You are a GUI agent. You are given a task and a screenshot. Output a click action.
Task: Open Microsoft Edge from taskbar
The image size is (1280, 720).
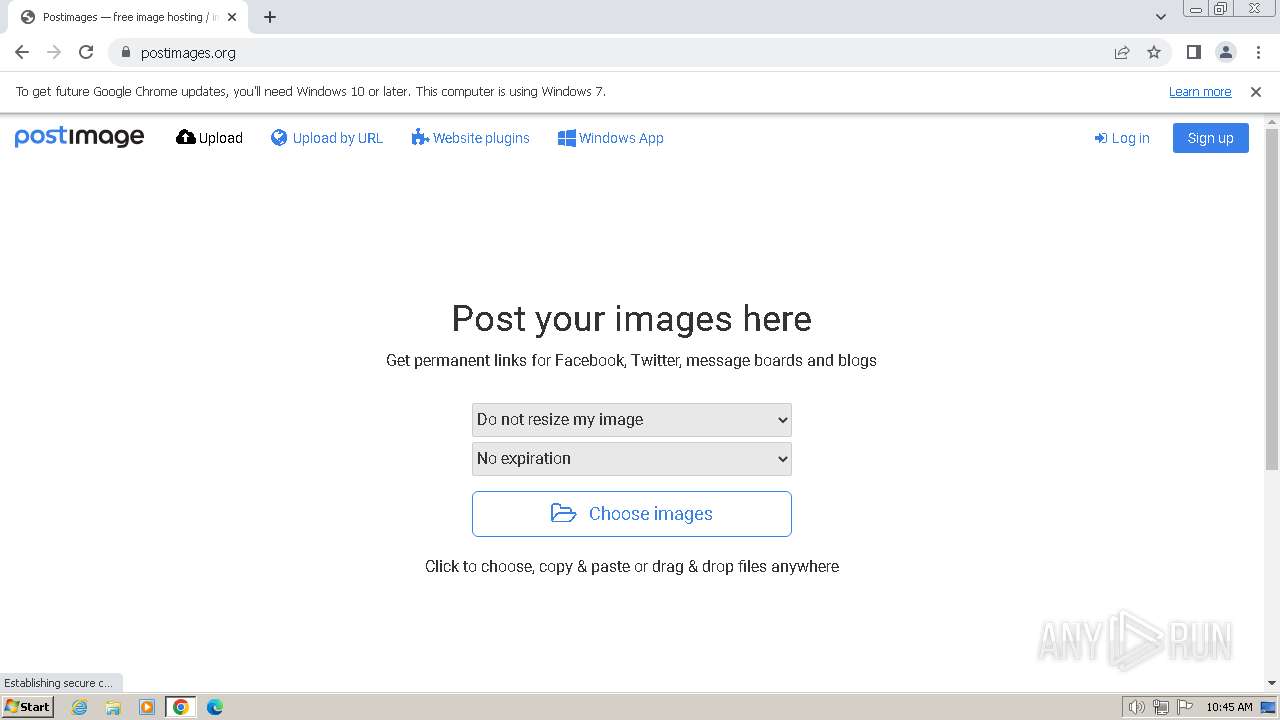tap(215, 707)
